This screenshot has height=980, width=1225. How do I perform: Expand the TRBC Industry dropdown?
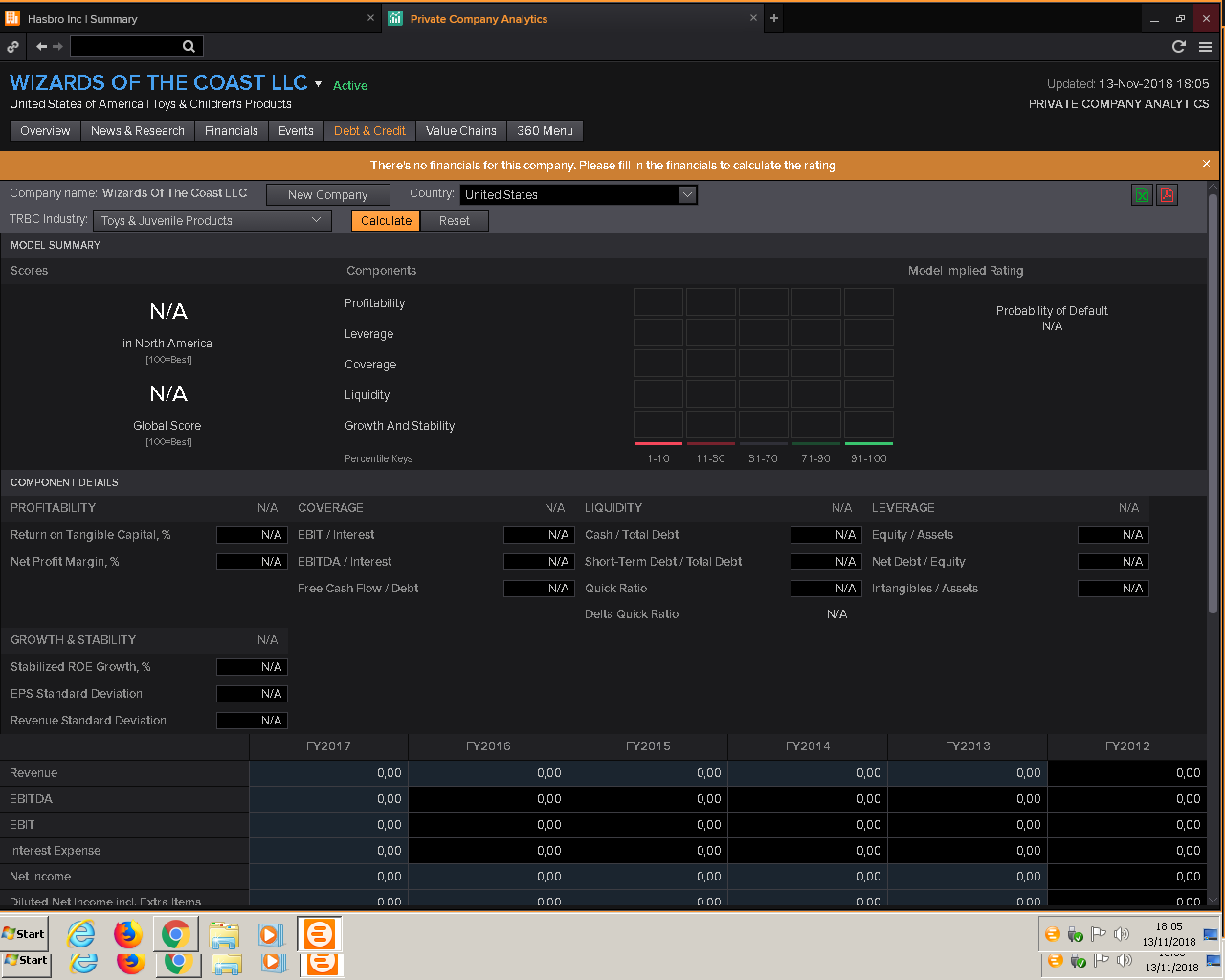coord(316,220)
